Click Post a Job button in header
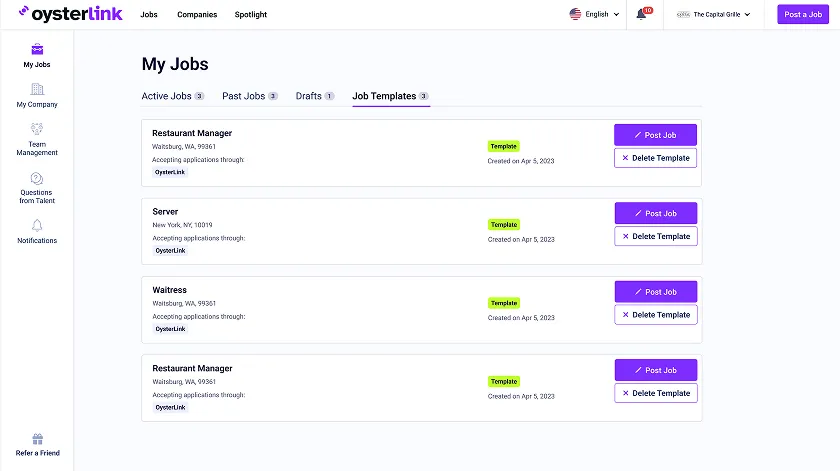Image resolution: width=840 pixels, height=471 pixels. pyautogui.click(x=803, y=15)
